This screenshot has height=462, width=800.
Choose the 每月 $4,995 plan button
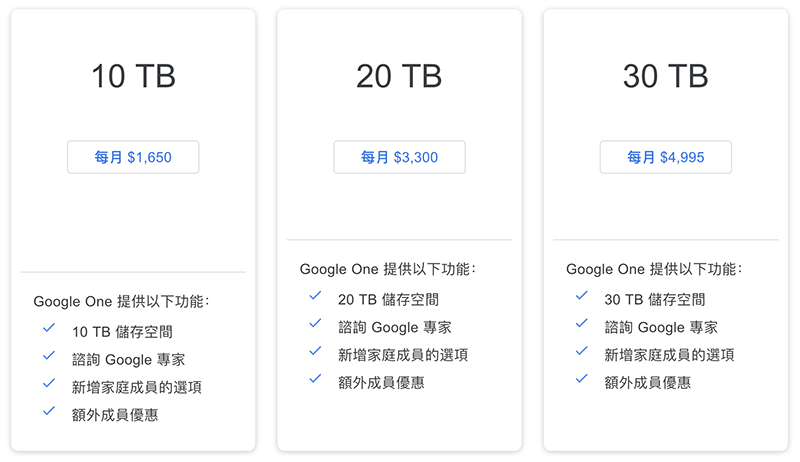(665, 157)
